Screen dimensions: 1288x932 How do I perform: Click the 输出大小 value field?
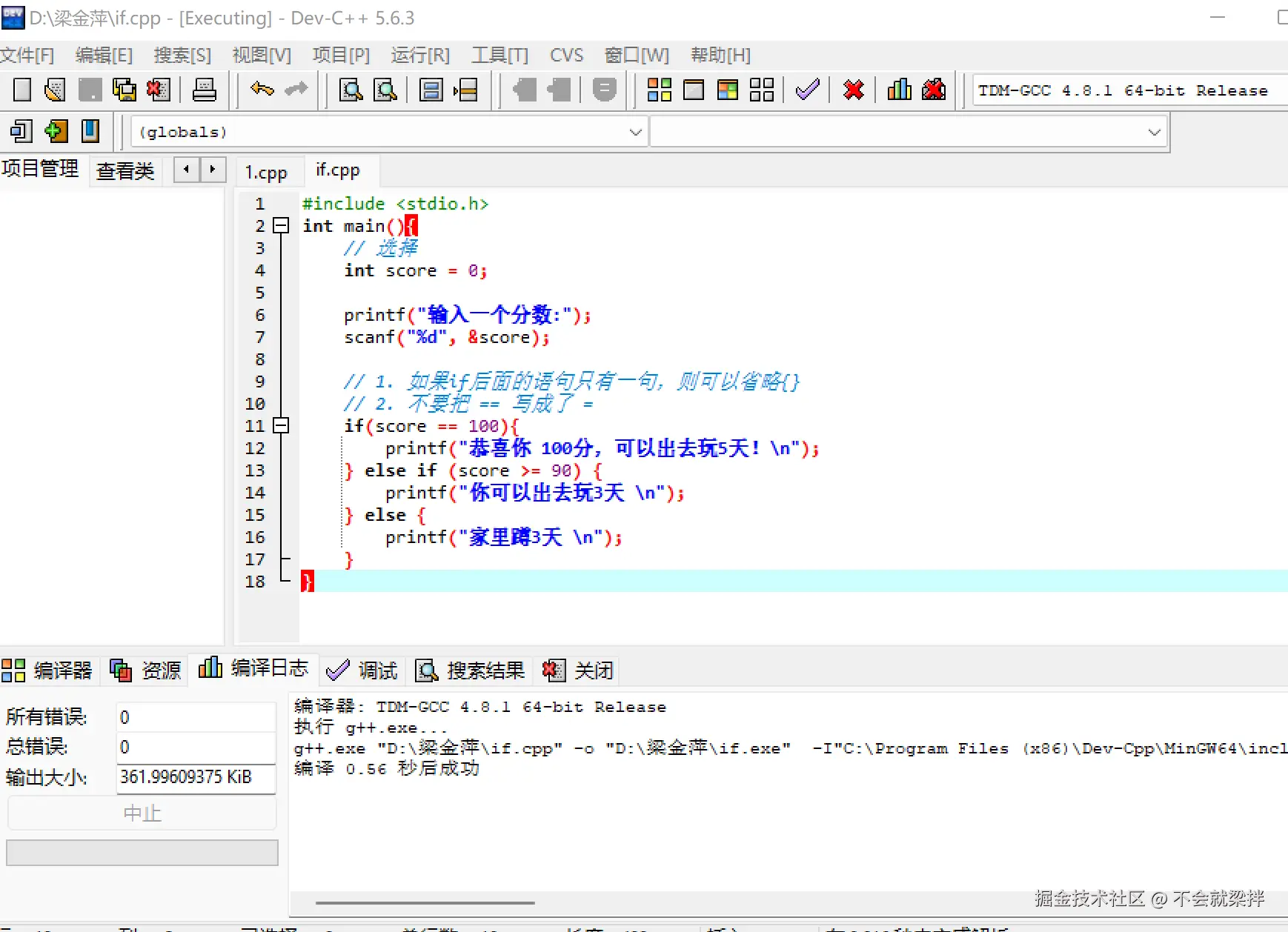[x=196, y=777]
